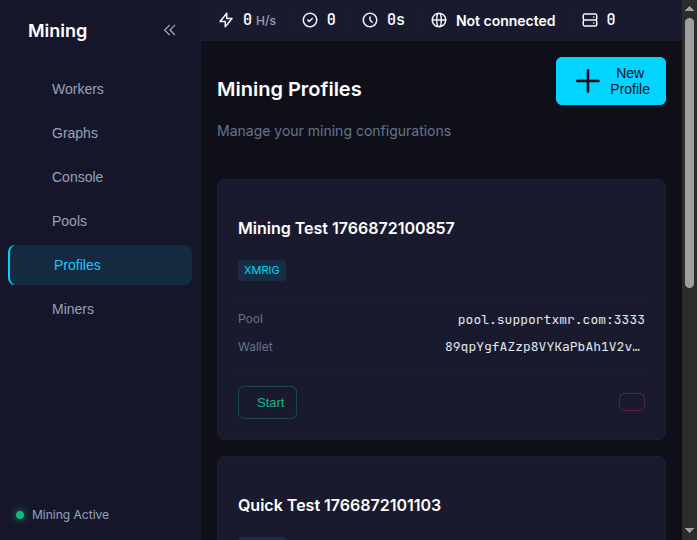This screenshot has height=540, width=697.
Task: Collapse the Mining sidebar with double chevron
Action: tap(169, 30)
